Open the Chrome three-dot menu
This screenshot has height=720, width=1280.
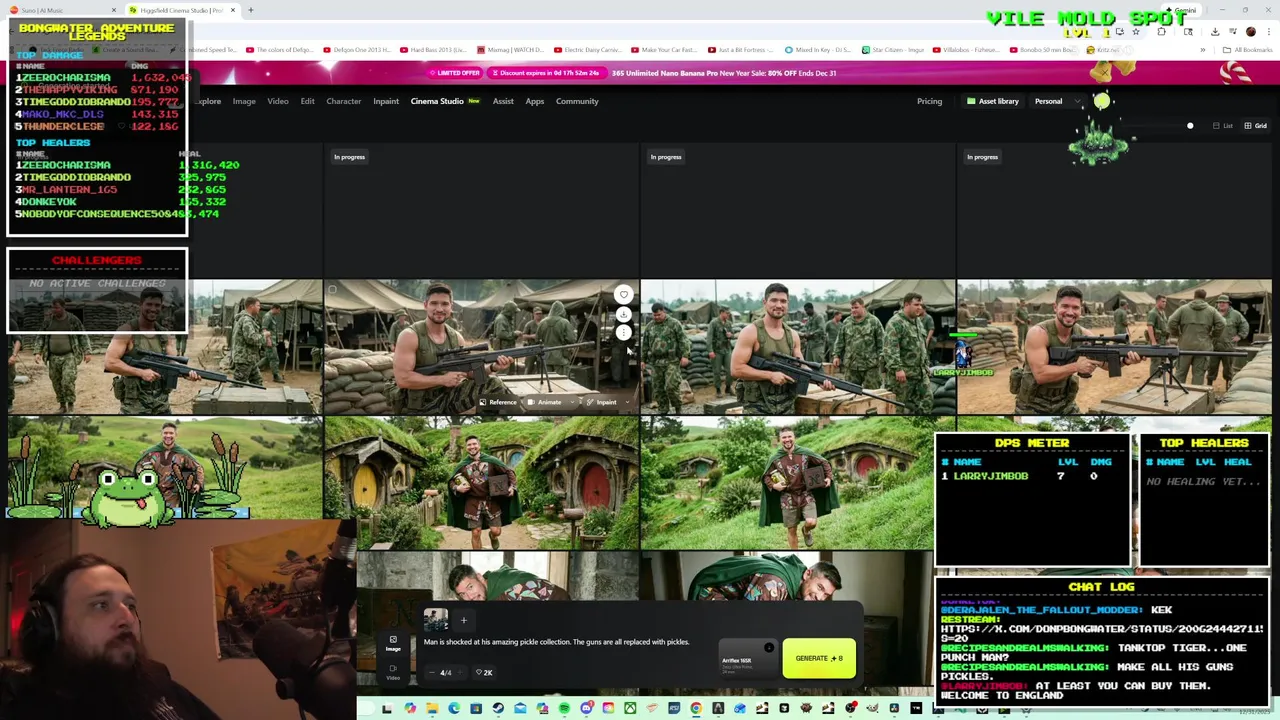click(1269, 32)
